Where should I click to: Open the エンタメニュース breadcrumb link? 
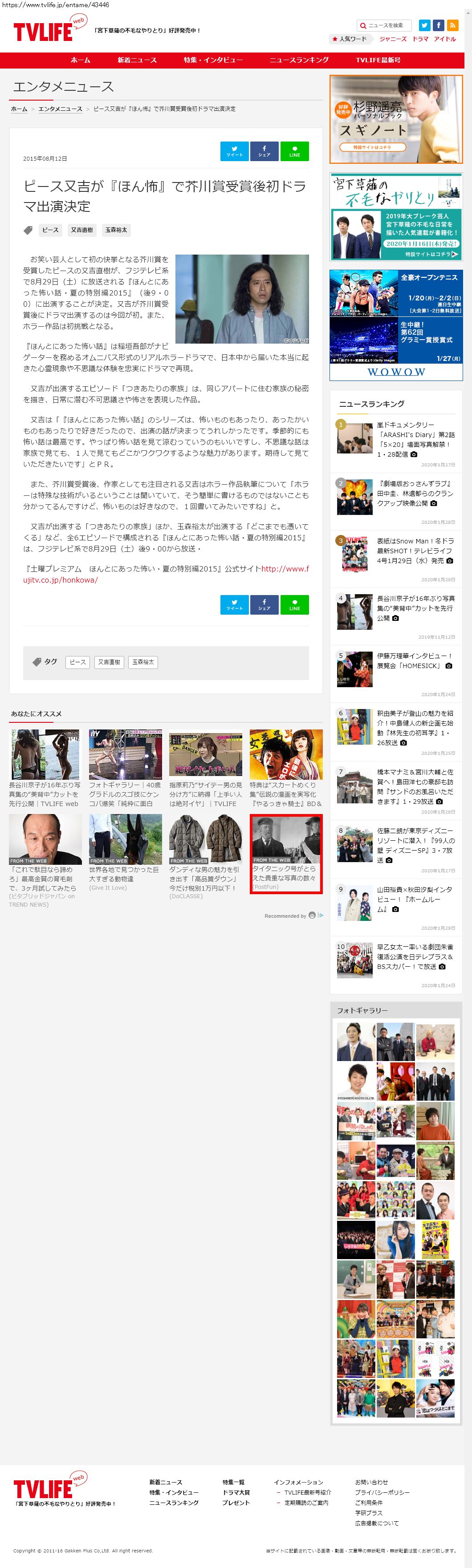[60, 109]
